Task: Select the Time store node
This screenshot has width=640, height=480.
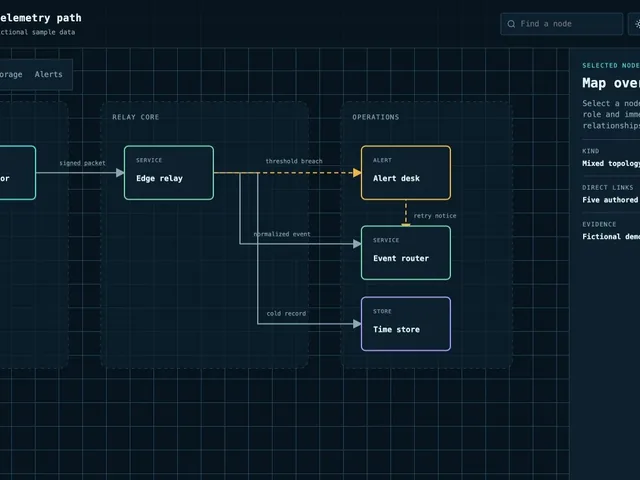Action: pyautogui.click(x=406, y=324)
